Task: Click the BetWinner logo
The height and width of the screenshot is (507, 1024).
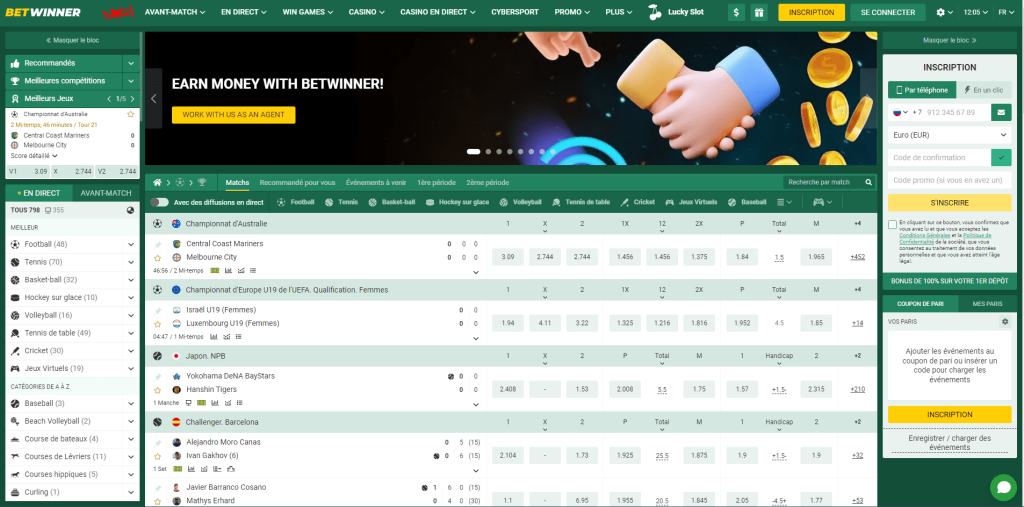Action: [x=43, y=12]
